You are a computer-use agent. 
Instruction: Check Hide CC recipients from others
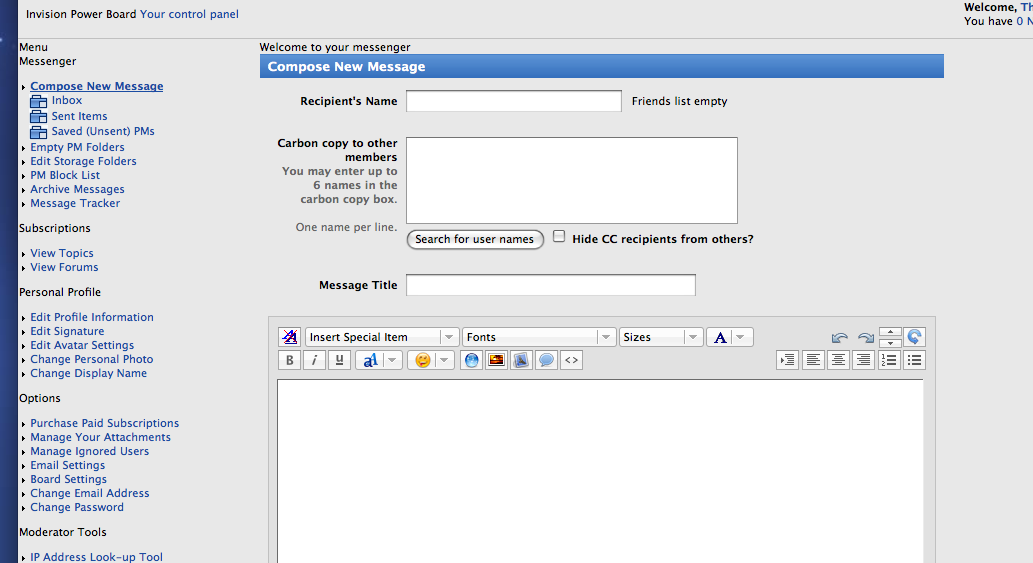559,236
